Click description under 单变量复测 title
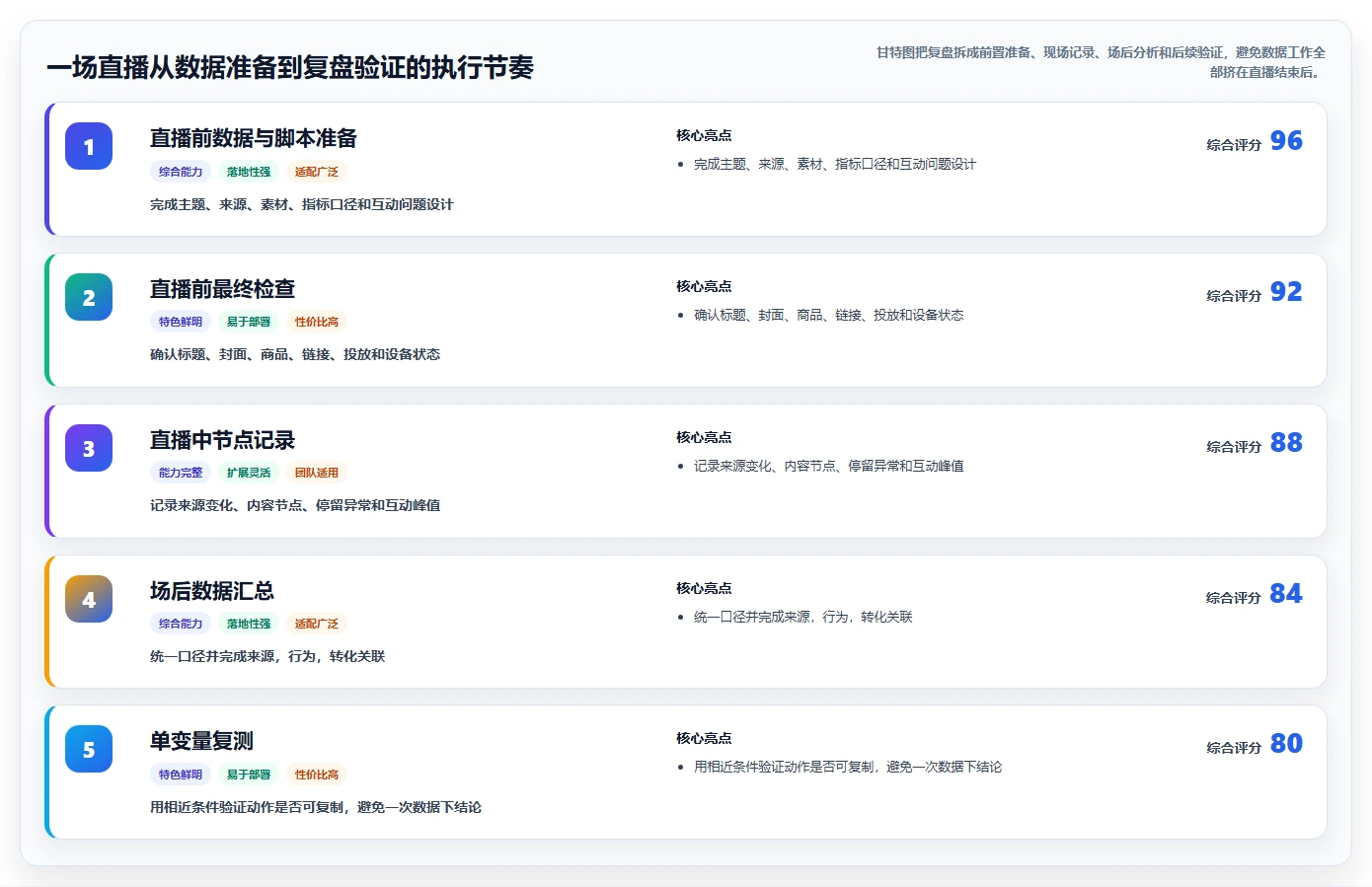 coord(316,807)
